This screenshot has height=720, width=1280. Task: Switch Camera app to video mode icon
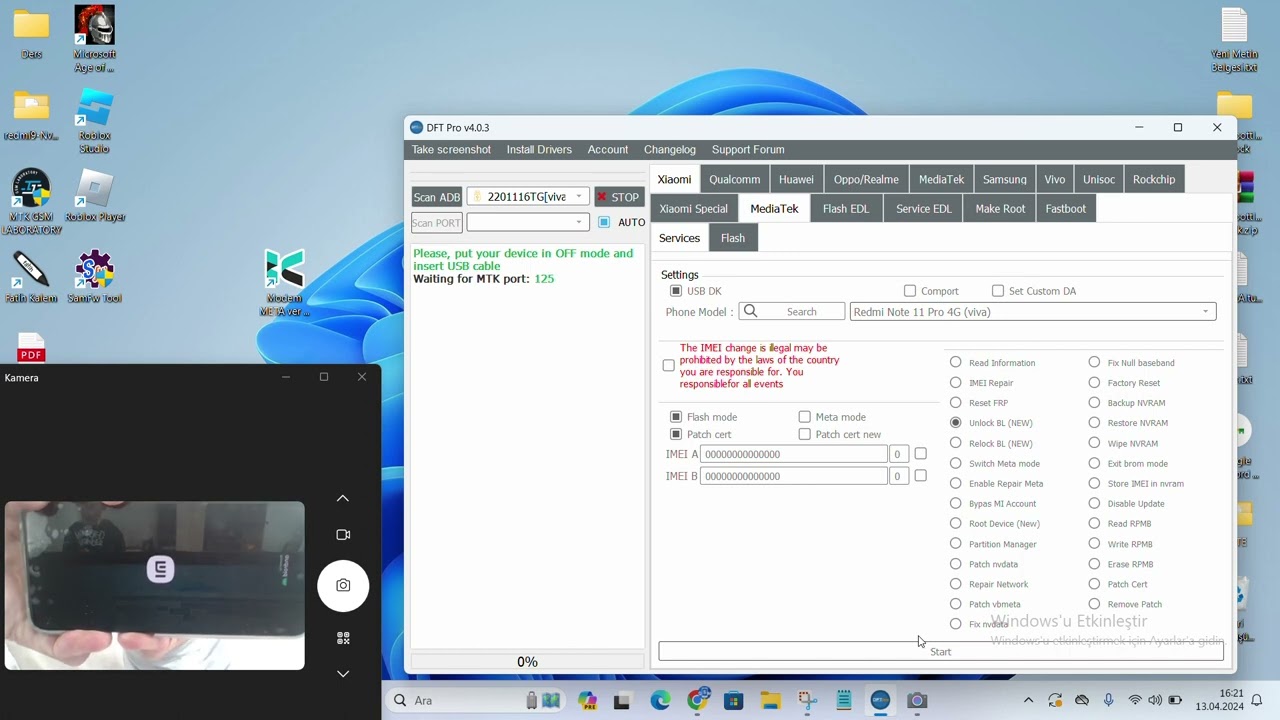(343, 535)
